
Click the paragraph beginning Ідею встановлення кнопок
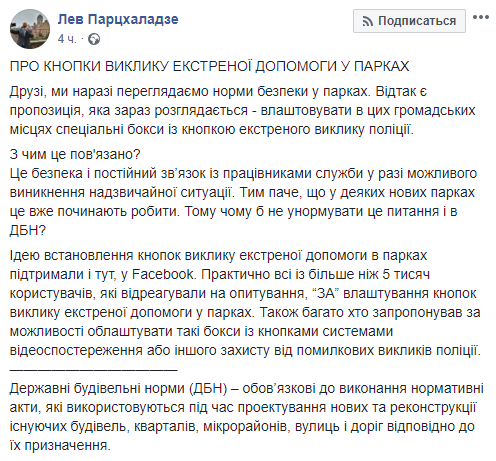[x=245, y=303]
